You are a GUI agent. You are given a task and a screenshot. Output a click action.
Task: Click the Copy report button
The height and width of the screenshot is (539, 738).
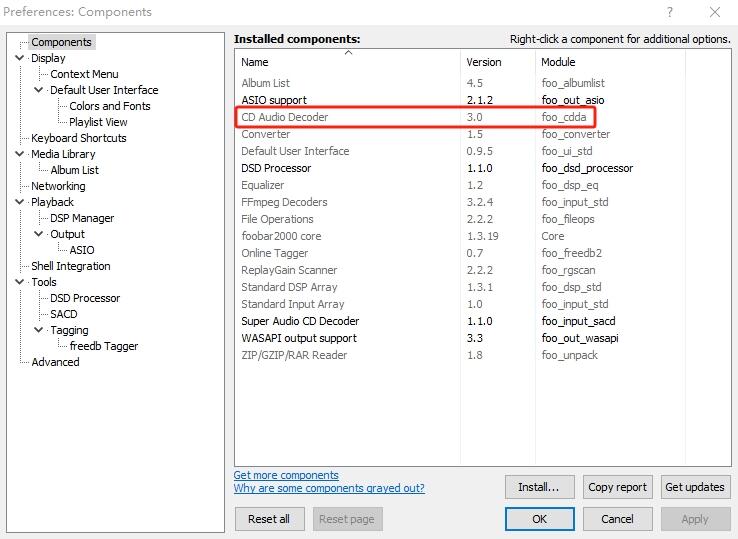(x=617, y=487)
